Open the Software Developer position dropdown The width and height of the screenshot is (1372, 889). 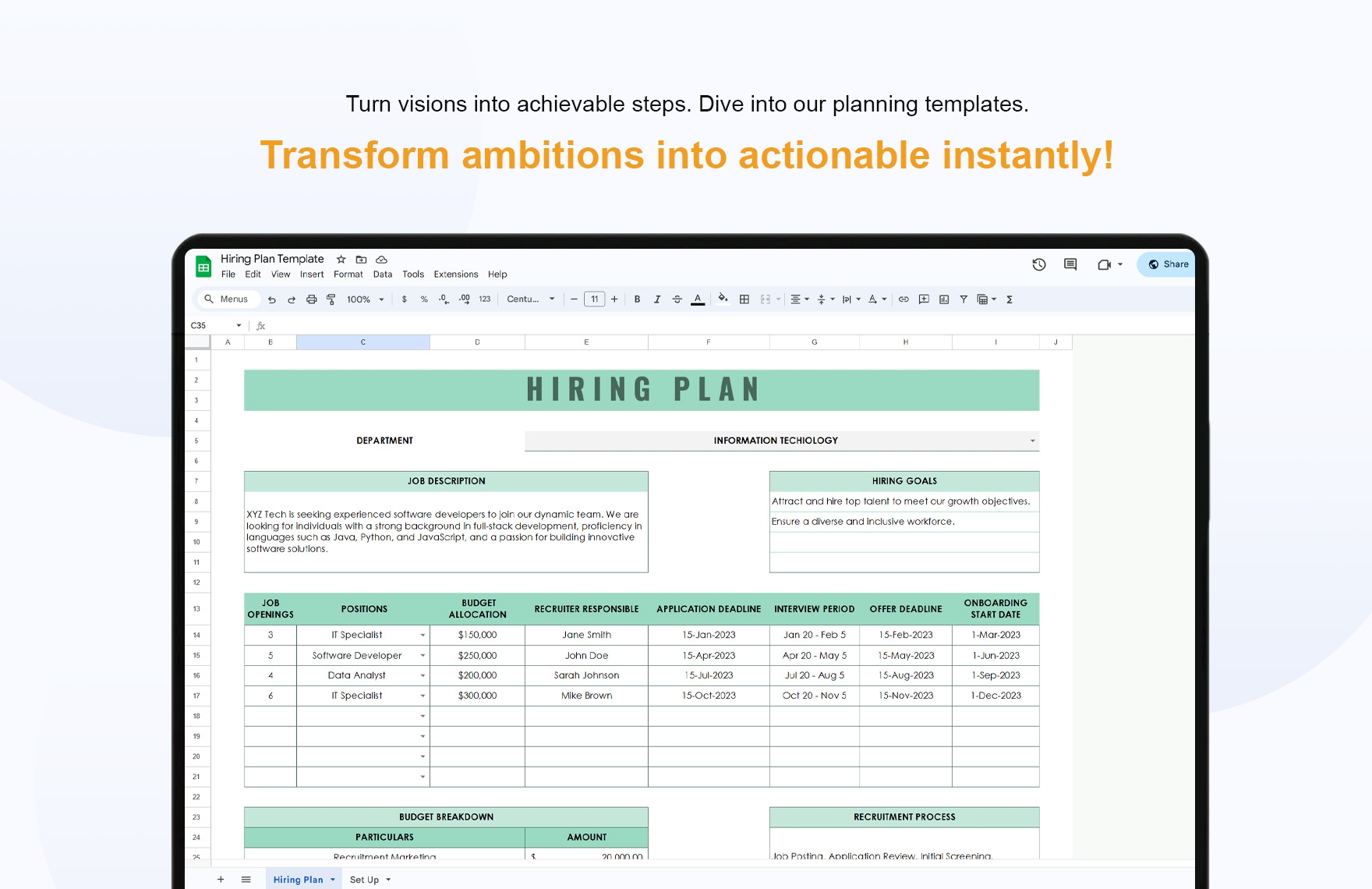[423, 656]
